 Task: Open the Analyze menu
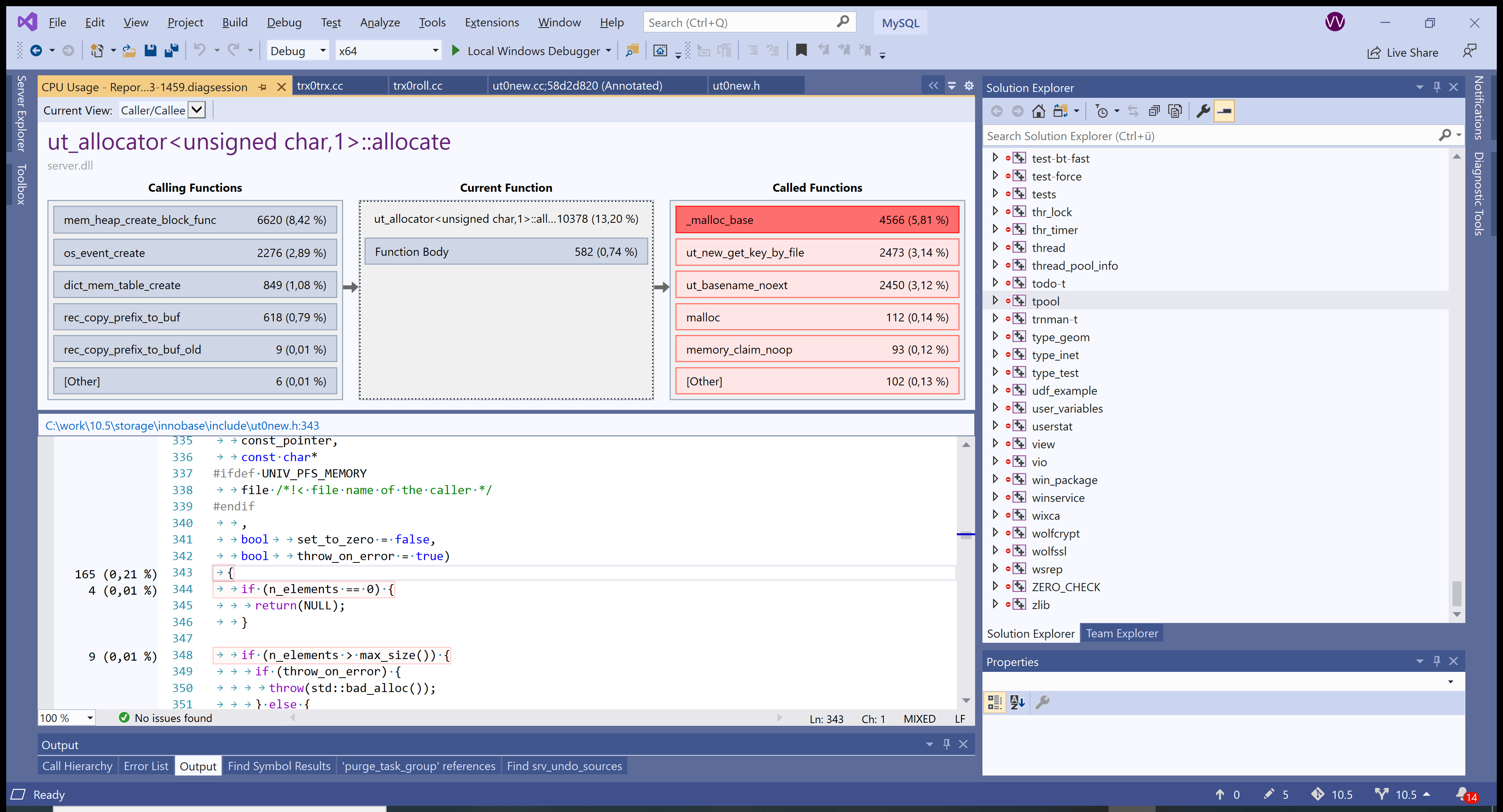point(379,22)
